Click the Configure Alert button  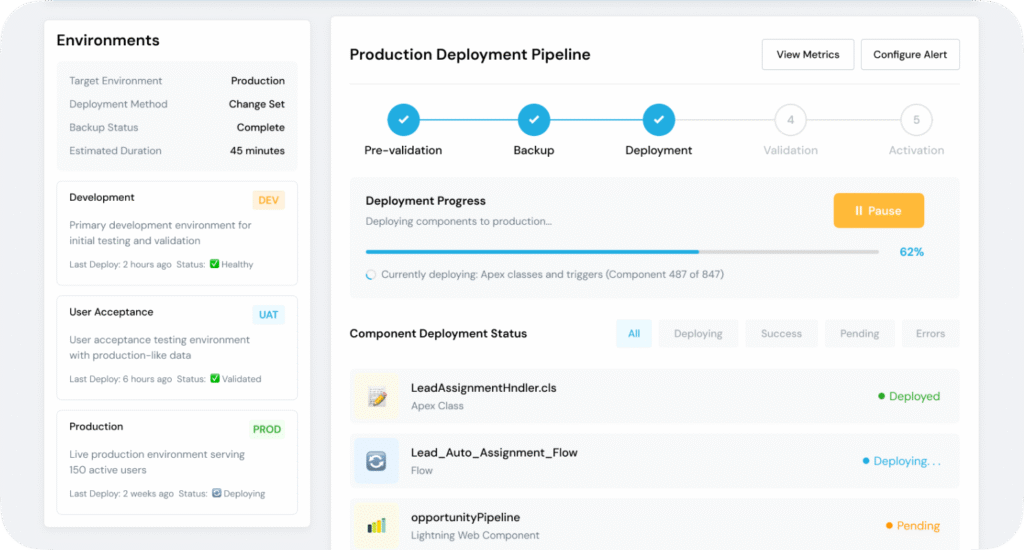tap(910, 55)
